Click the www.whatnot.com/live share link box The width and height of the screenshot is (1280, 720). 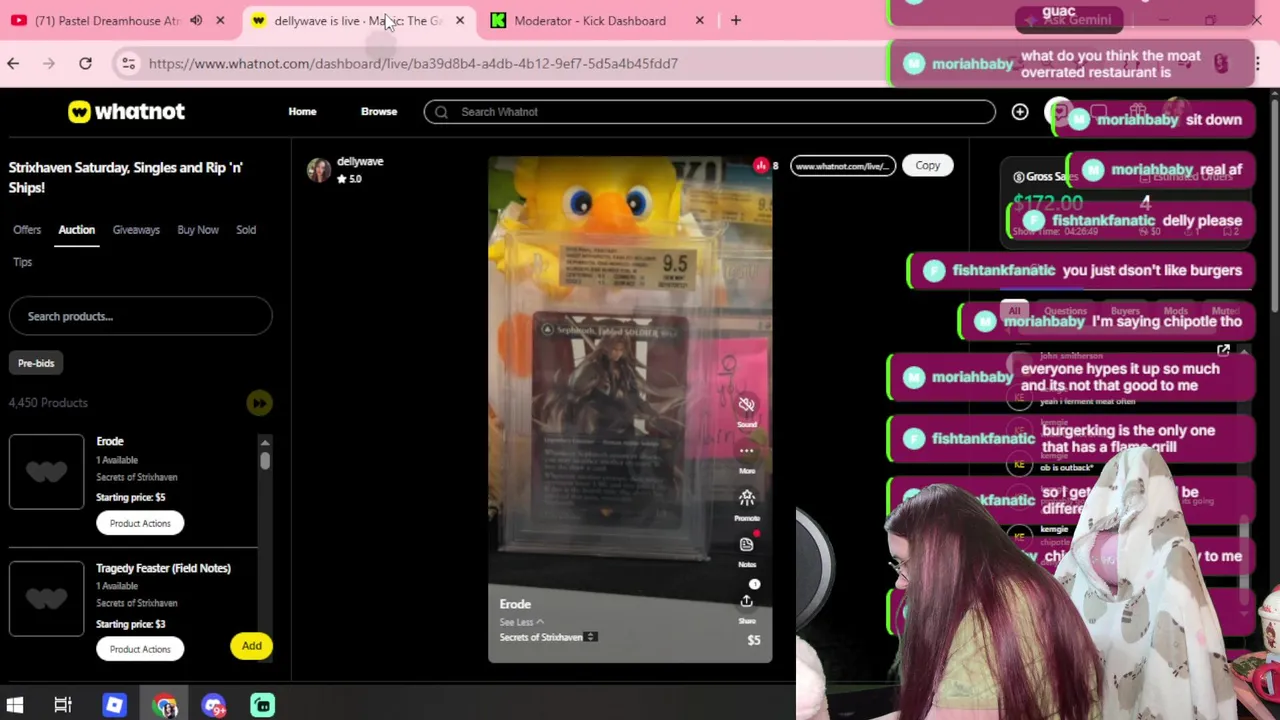[x=842, y=166]
